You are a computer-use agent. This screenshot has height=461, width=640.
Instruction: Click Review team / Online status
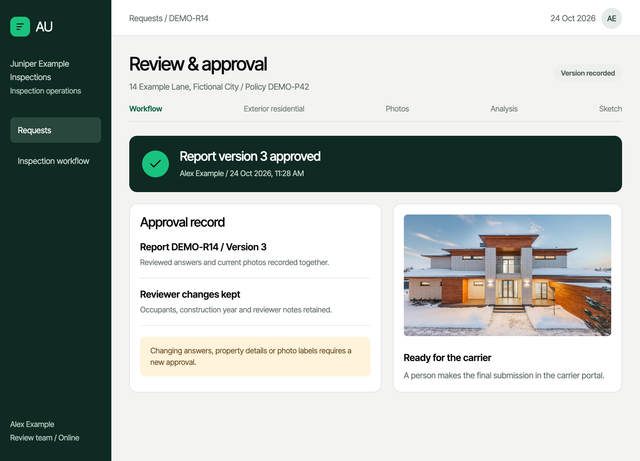pyautogui.click(x=44, y=438)
